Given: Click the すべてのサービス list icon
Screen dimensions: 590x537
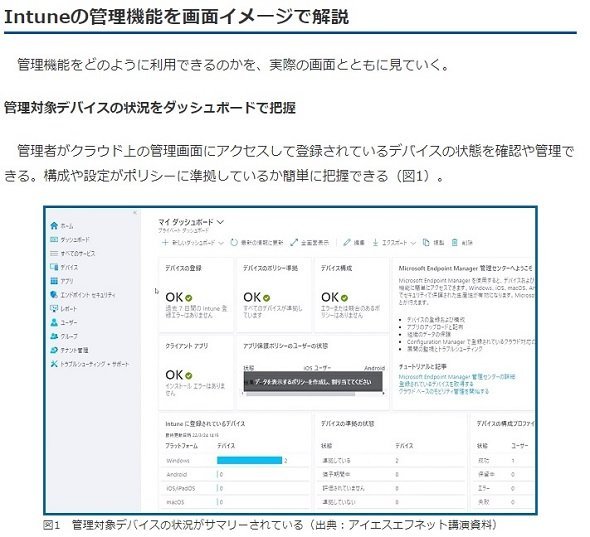Looking at the screenshot, I should [x=54, y=253].
